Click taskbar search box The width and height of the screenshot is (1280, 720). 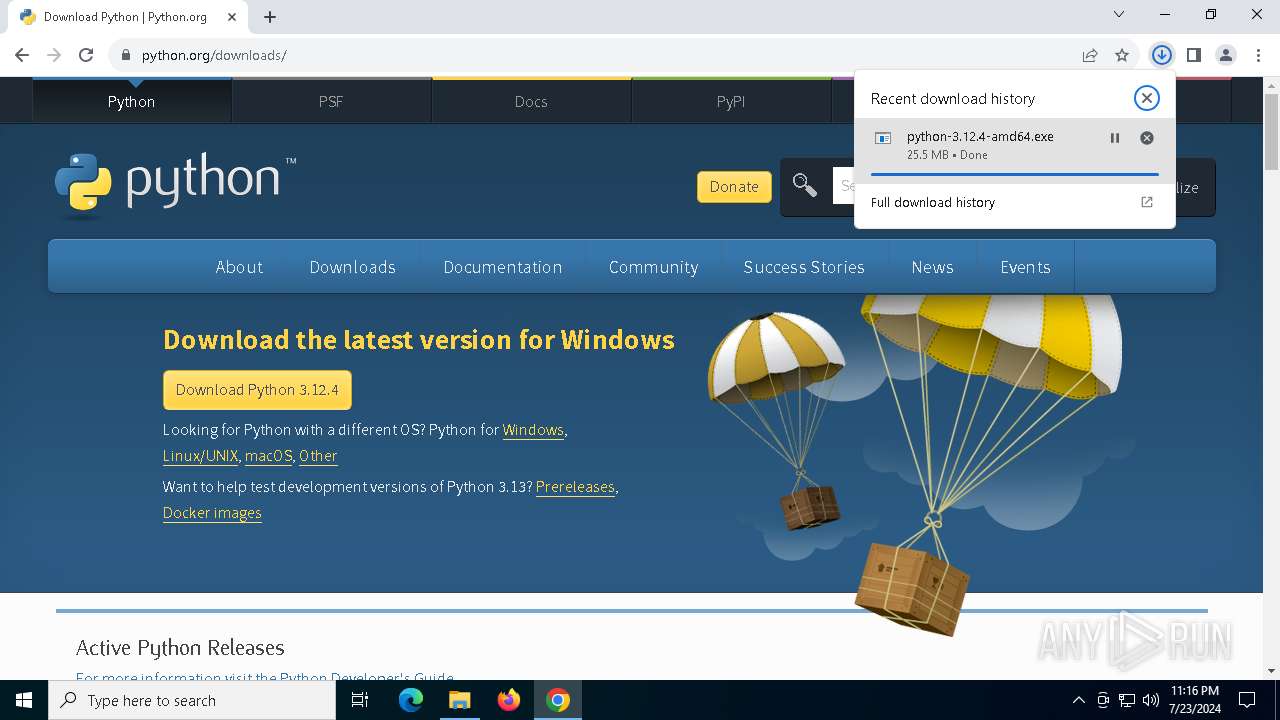coord(192,700)
